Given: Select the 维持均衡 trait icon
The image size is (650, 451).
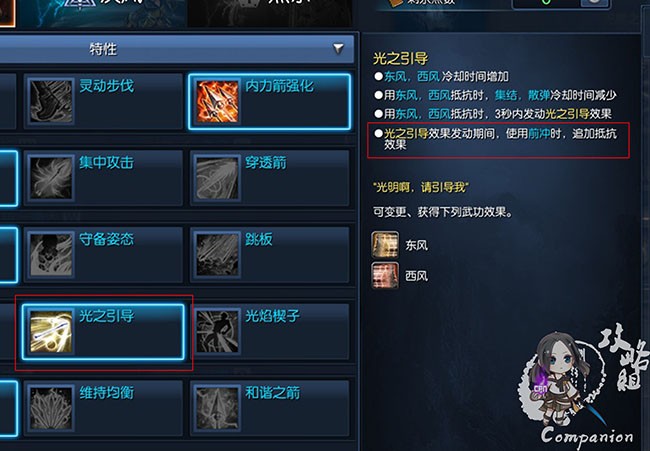Looking at the screenshot, I should 51,408.
